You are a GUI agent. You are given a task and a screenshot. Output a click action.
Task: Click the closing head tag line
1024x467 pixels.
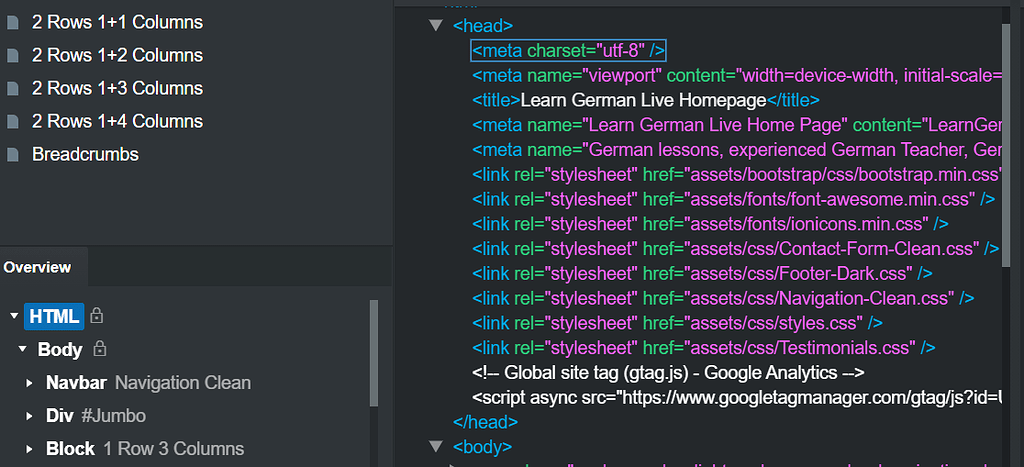pos(485,423)
